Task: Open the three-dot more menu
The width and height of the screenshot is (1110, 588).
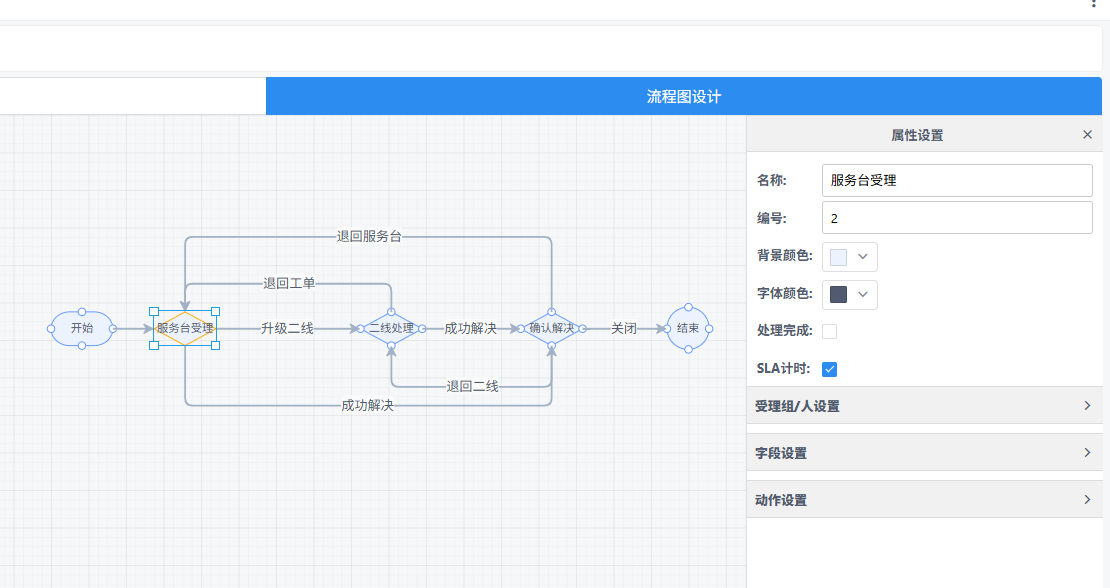Action: coord(1094,4)
